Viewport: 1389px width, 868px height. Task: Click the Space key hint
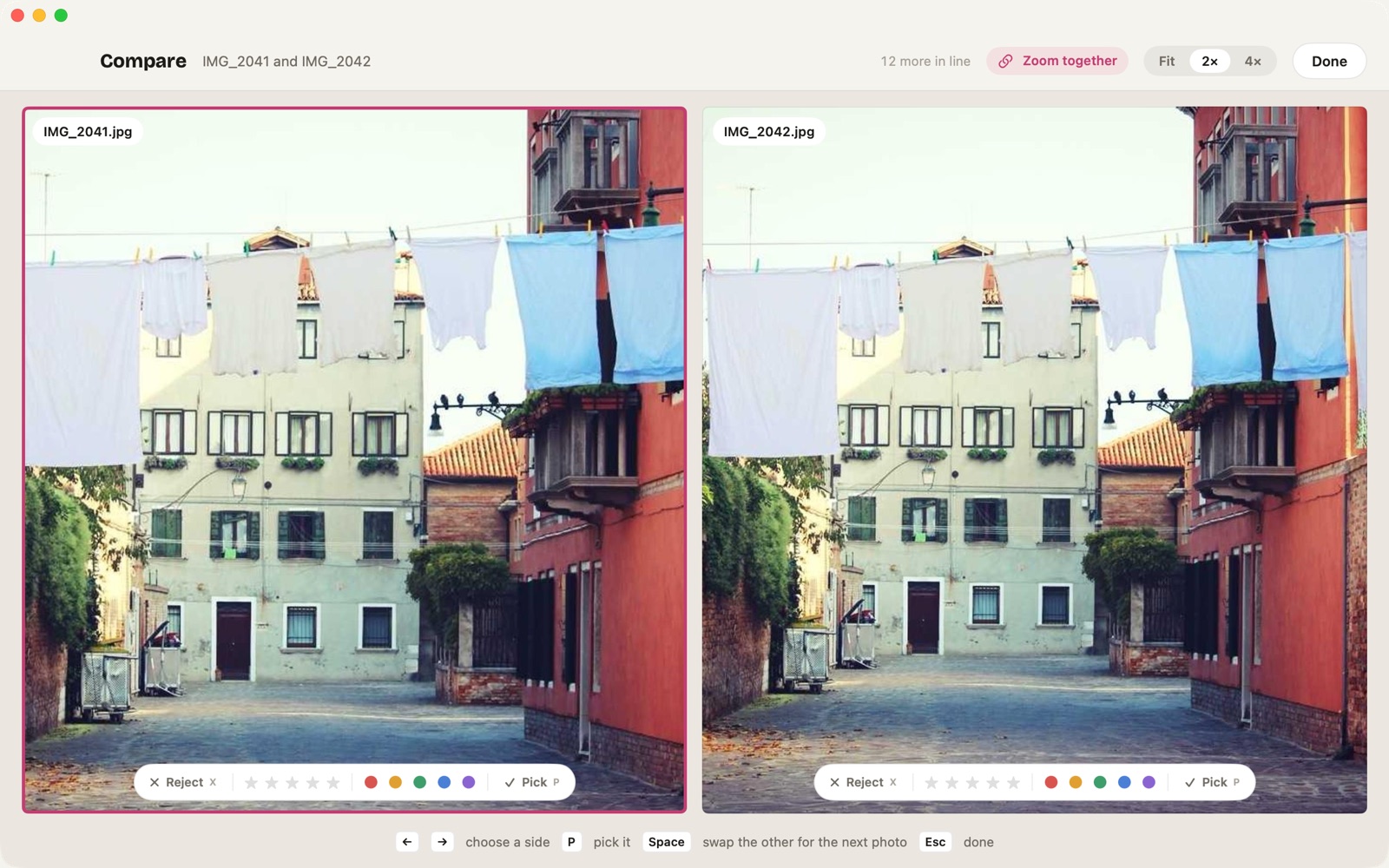pos(667,842)
